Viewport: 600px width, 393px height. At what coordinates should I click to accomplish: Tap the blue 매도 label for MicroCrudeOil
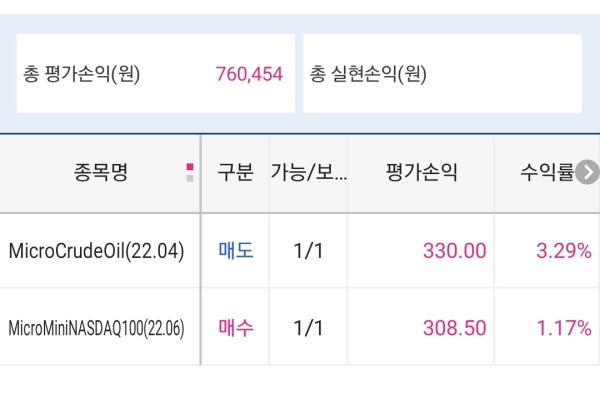(x=236, y=251)
